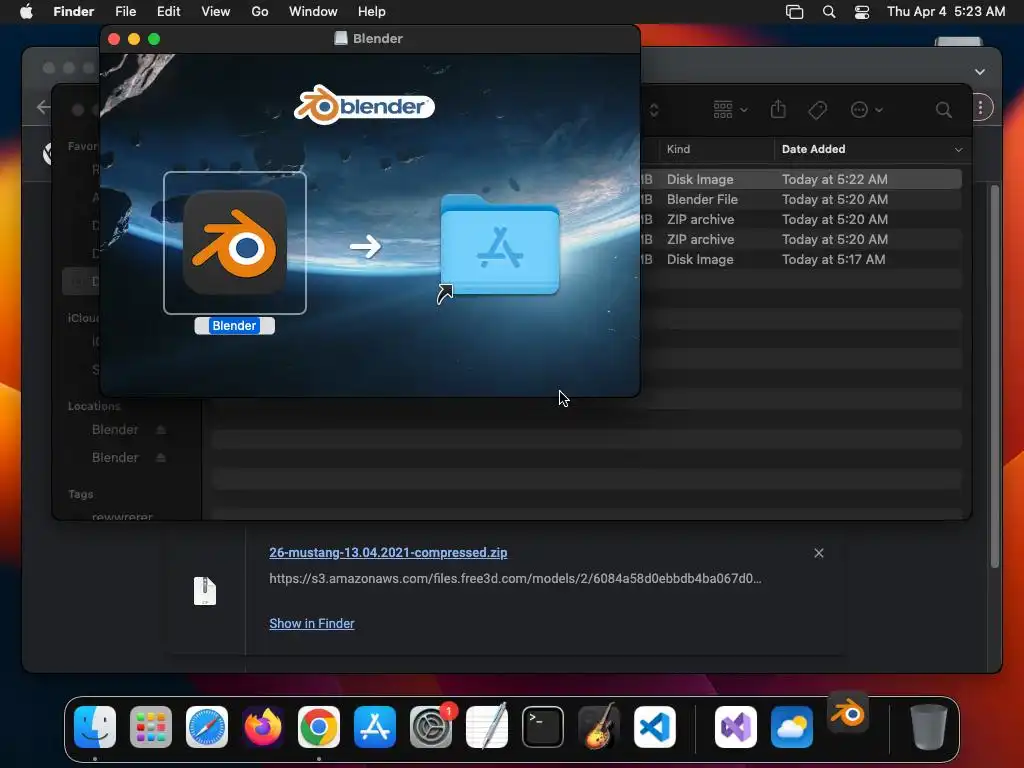The height and width of the screenshot is (768, 1024).
Task: Open Spotlight search in menu bar
Action: coord(829,12)
